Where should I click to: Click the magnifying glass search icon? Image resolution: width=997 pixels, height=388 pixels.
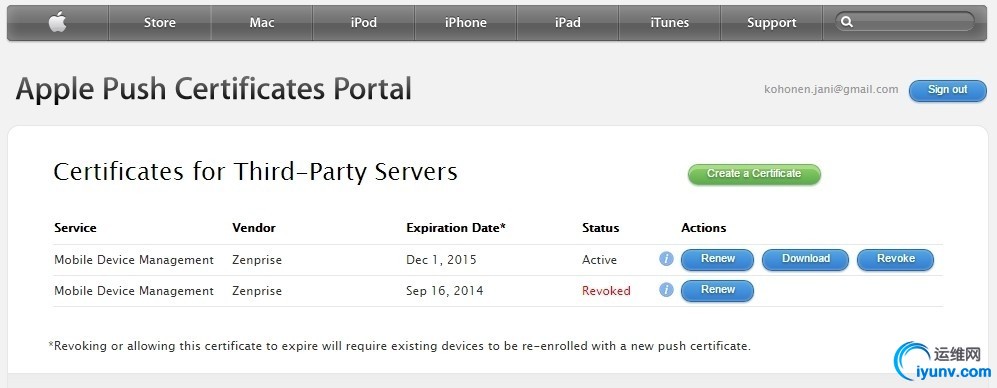tap(846, 22)
